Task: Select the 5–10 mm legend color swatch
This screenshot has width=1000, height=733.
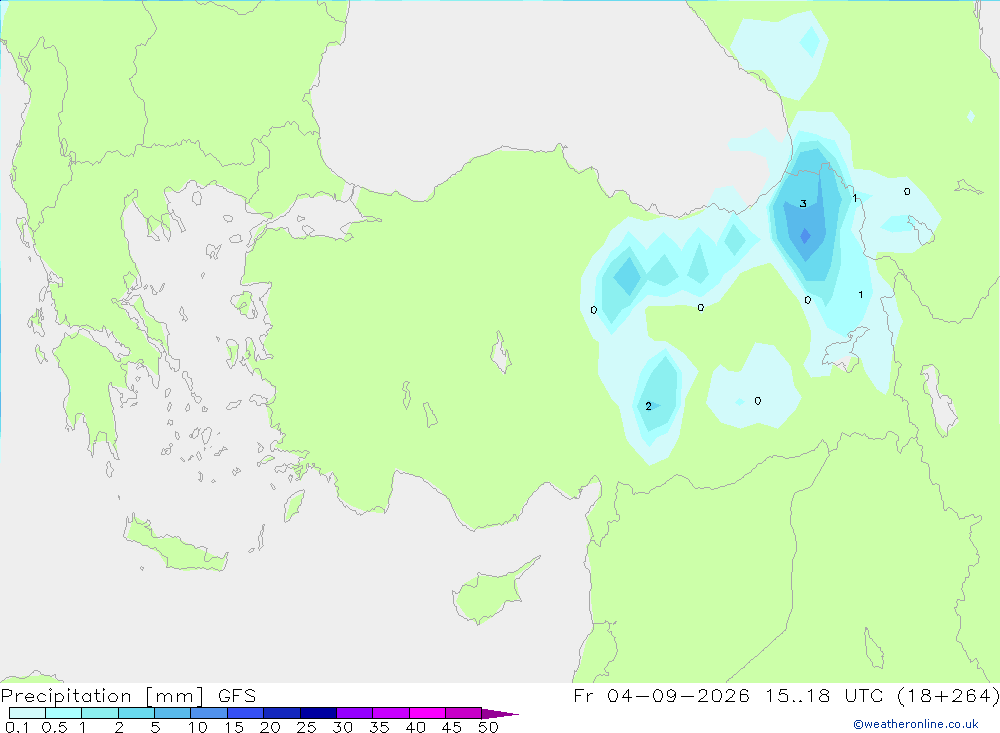Action: point(173,713)
